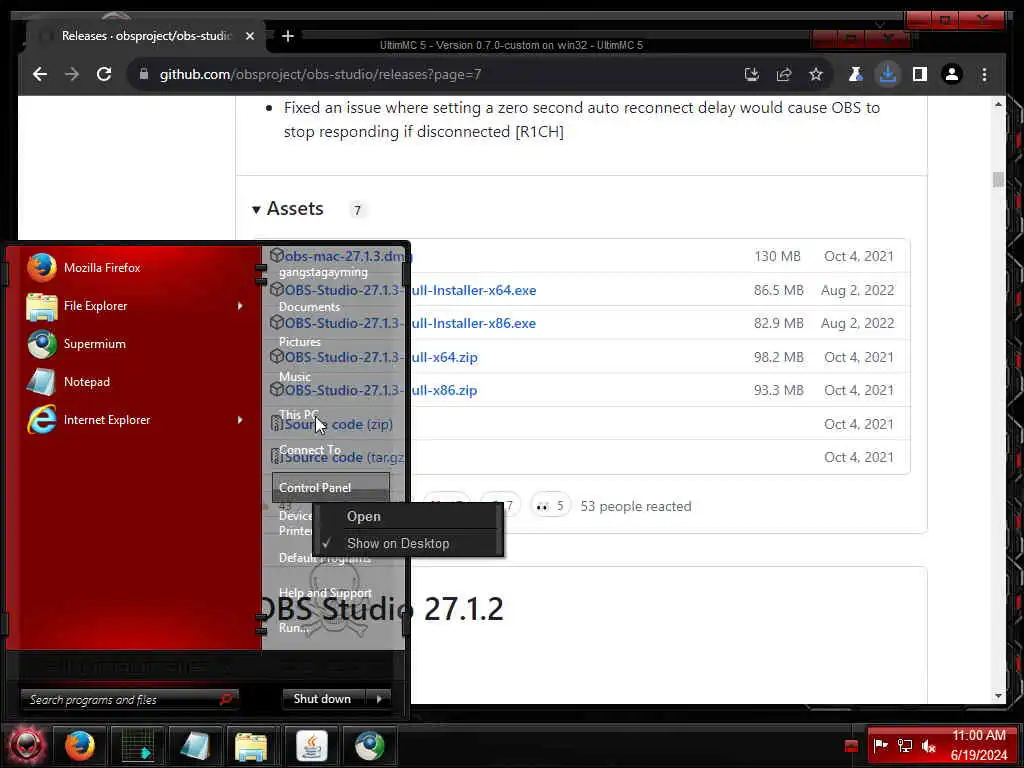Open Help and Support
Screen dimensions: 1024x768
(x=325, y=593)
